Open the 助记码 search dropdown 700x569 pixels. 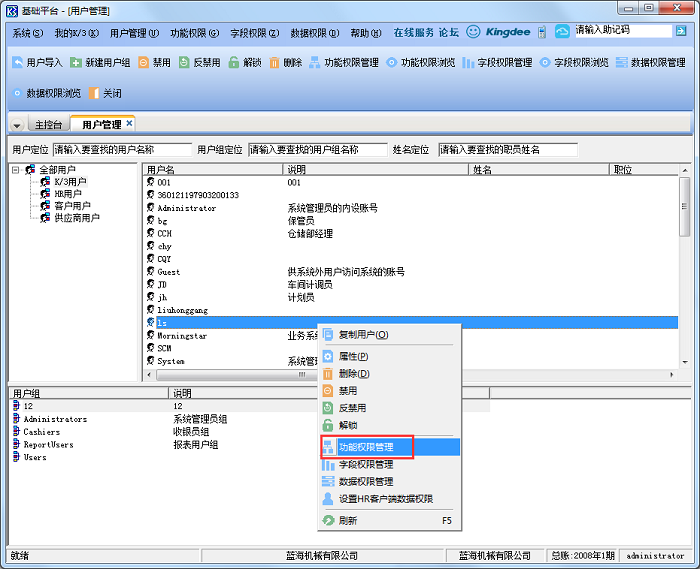(x=681, y=31)
